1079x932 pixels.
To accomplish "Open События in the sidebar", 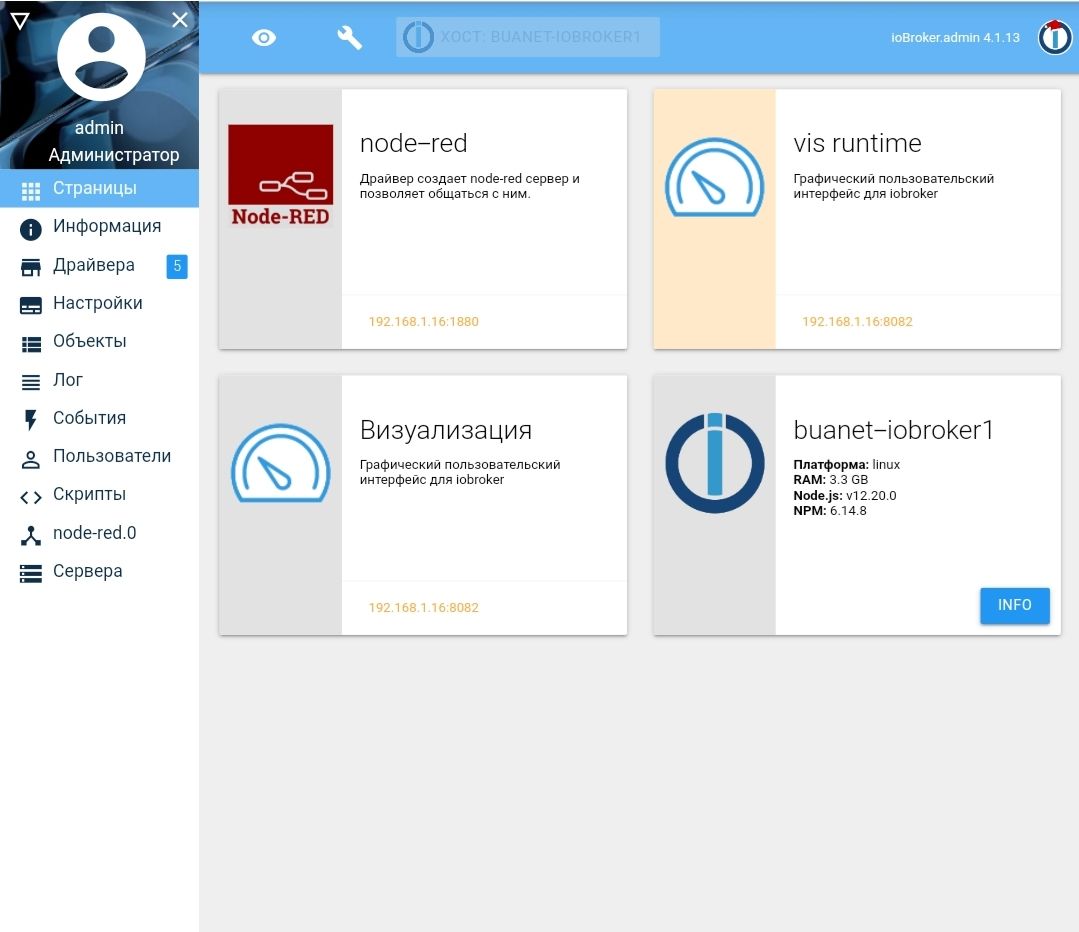I will (x=99, y=418).
